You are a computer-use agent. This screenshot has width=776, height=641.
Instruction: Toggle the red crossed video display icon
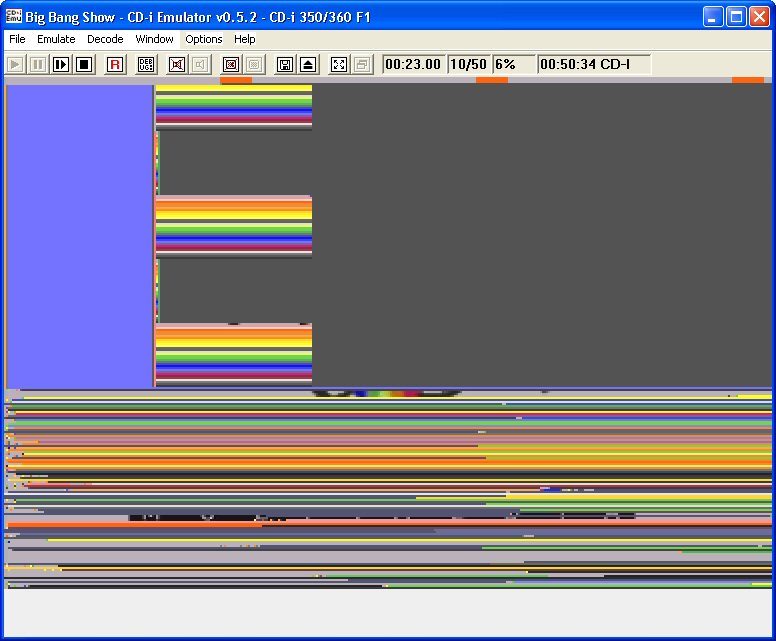(231, 64)
